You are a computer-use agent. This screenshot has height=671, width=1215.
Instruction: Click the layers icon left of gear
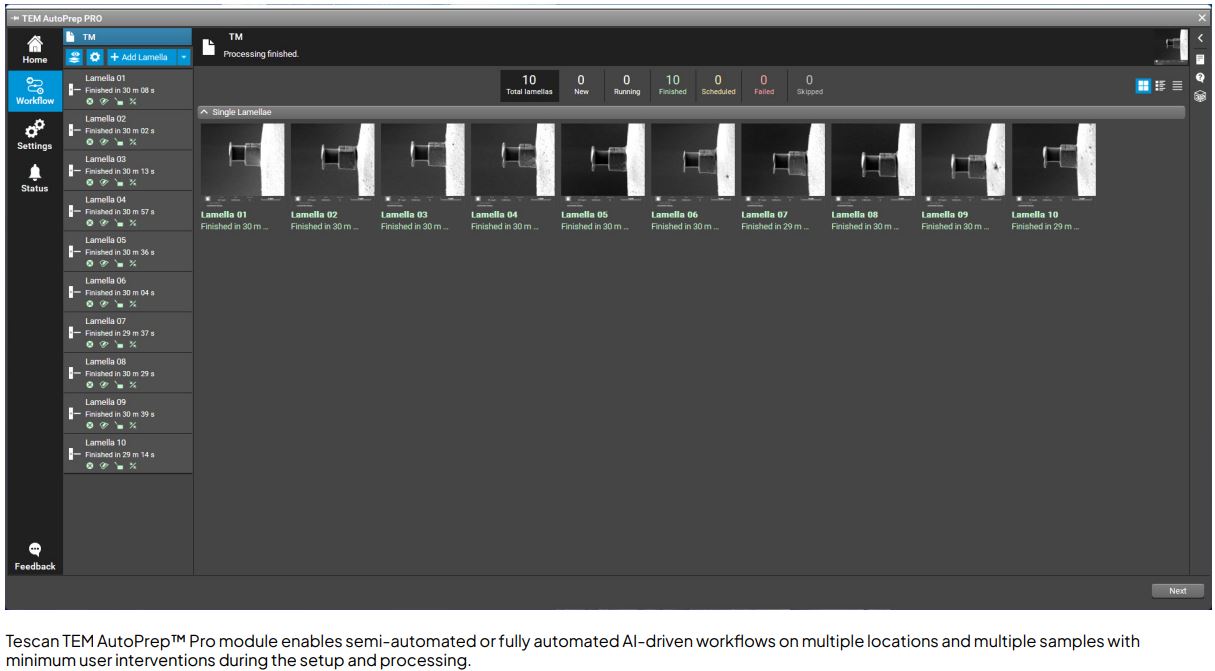pos(75,57)
